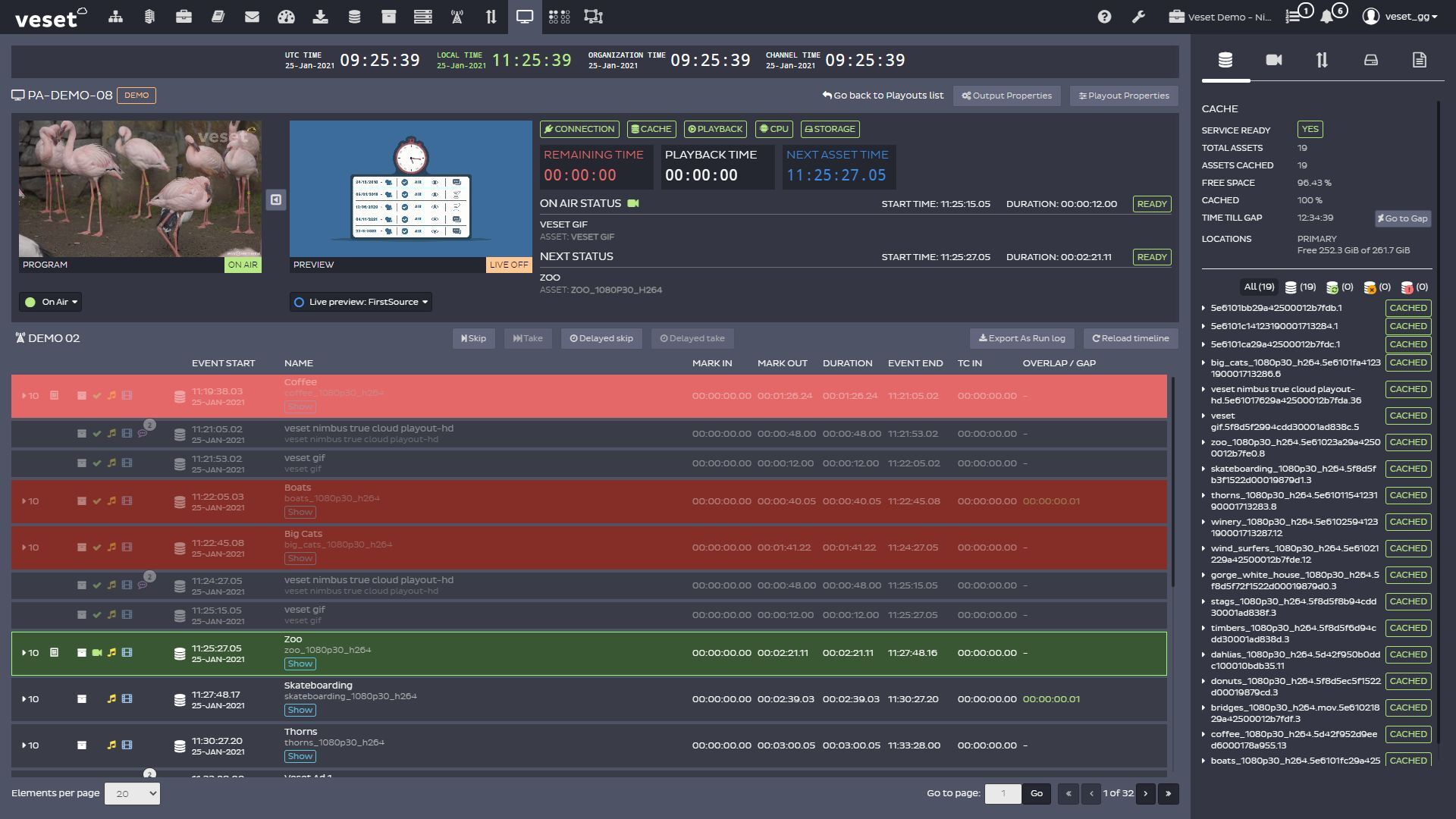The height and width of the screenshot is (819, 1456).
Task: Open the help question mark icon
Action: 1104,17
